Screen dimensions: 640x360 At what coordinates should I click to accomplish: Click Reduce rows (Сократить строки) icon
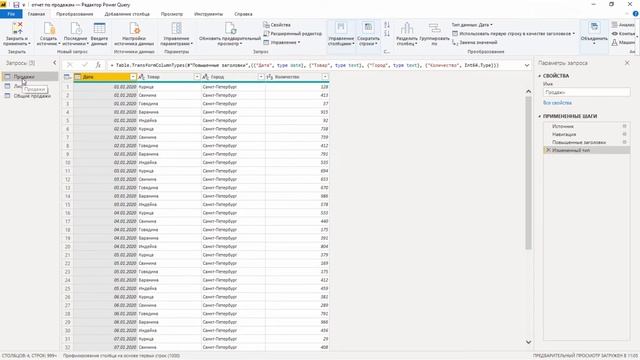pos(368,28)
